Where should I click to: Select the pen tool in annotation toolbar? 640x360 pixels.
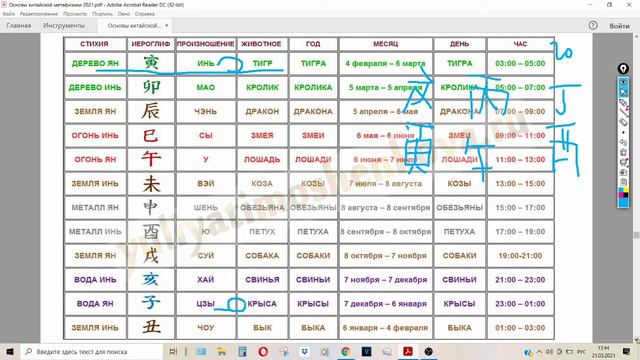[x=623, y=113]
